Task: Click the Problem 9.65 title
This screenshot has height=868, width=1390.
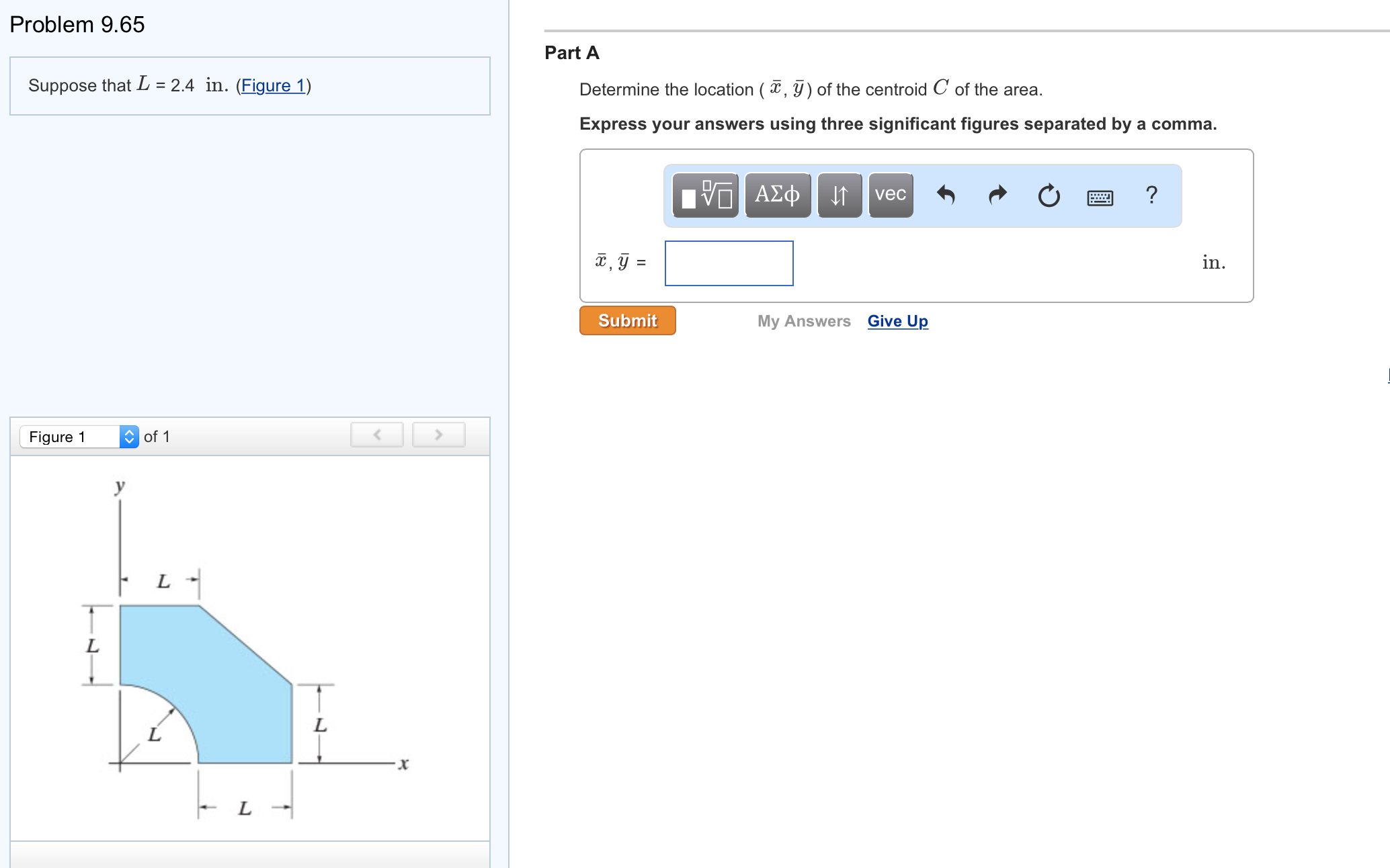Action: (x=77, y=25)
